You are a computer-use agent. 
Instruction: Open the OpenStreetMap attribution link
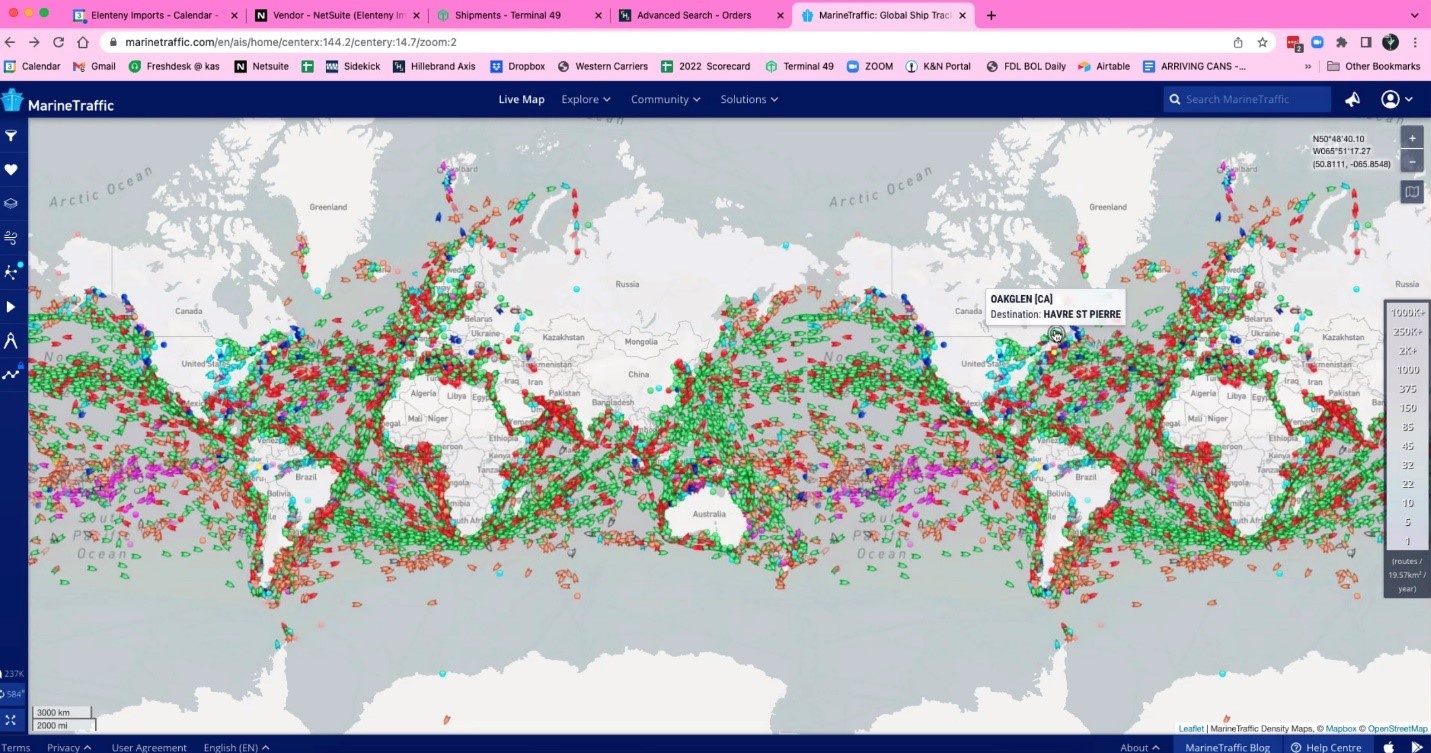[1397, 729]
